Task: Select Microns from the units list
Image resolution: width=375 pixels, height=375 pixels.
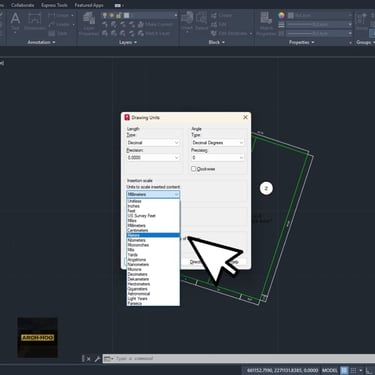Action: tap(153, 269)
